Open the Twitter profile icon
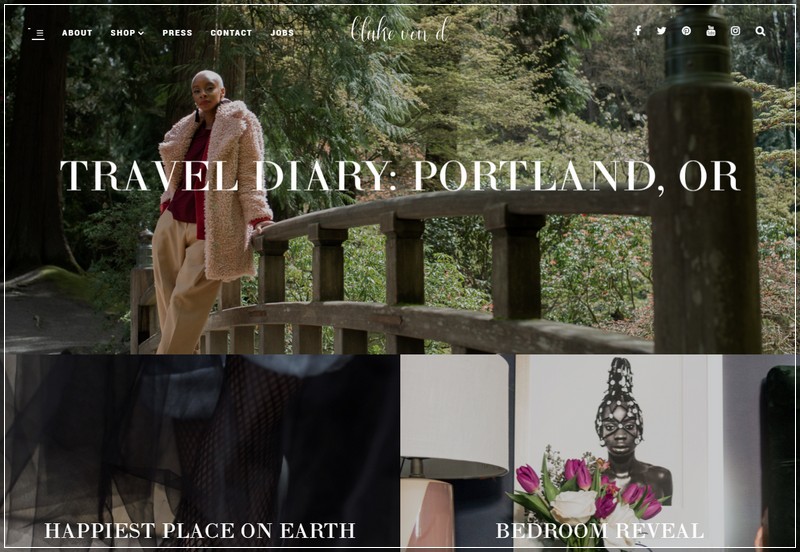The width and height of the screenshot is (800, 552). pos(662,31)
